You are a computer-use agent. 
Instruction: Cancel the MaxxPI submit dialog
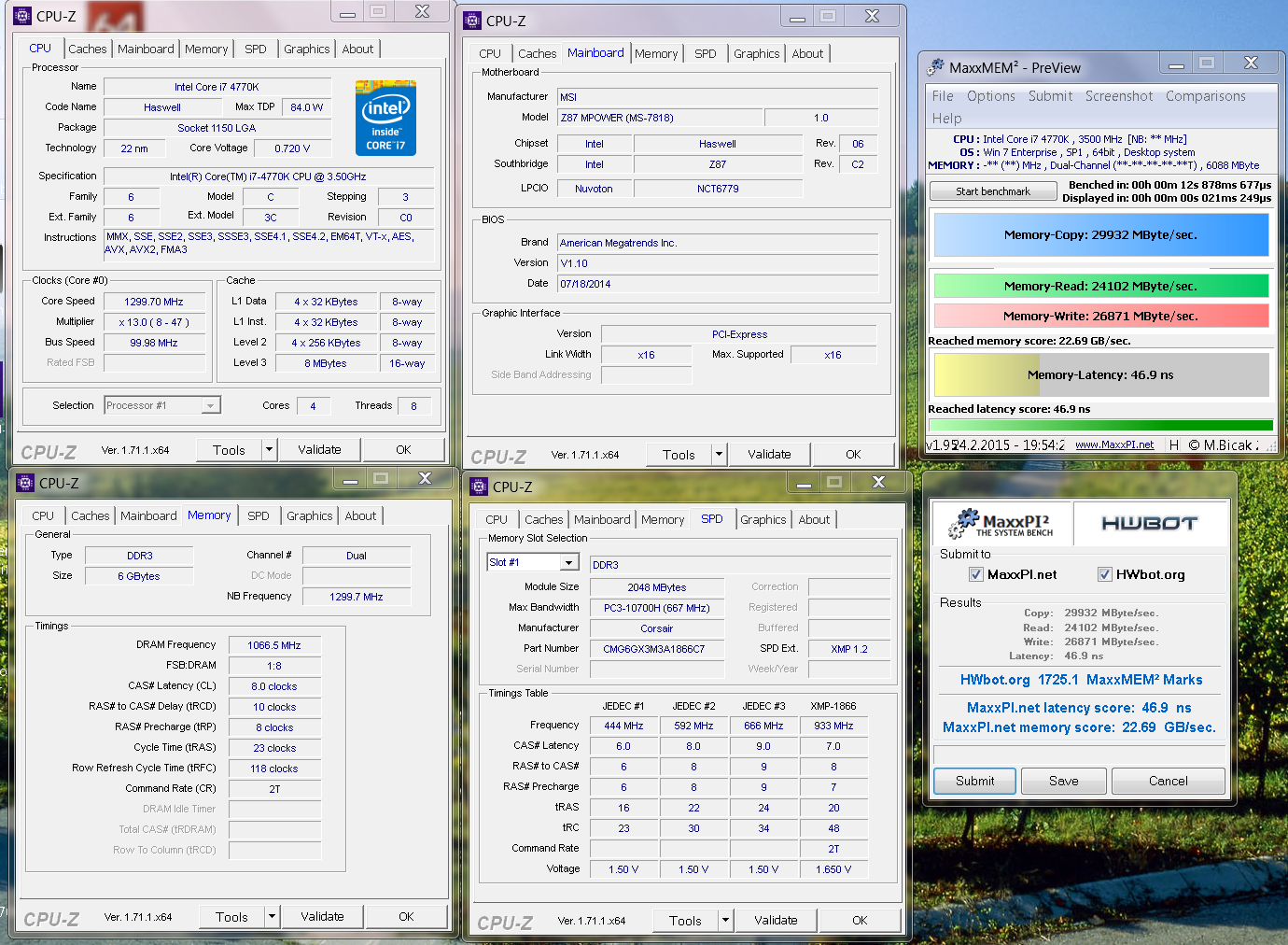[x=1169, y=781]
